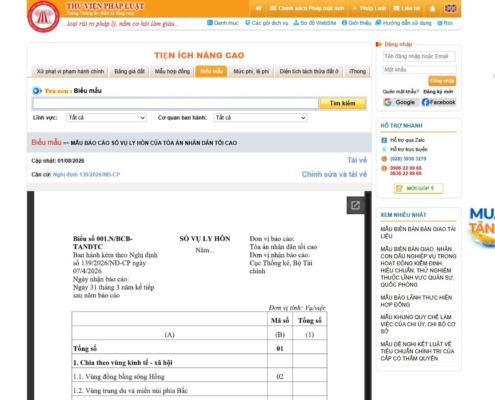The image size is (495, 400).
Task: Open Mẫu bảo lãnh thực hiện hợp đồng
Action: 416,301
